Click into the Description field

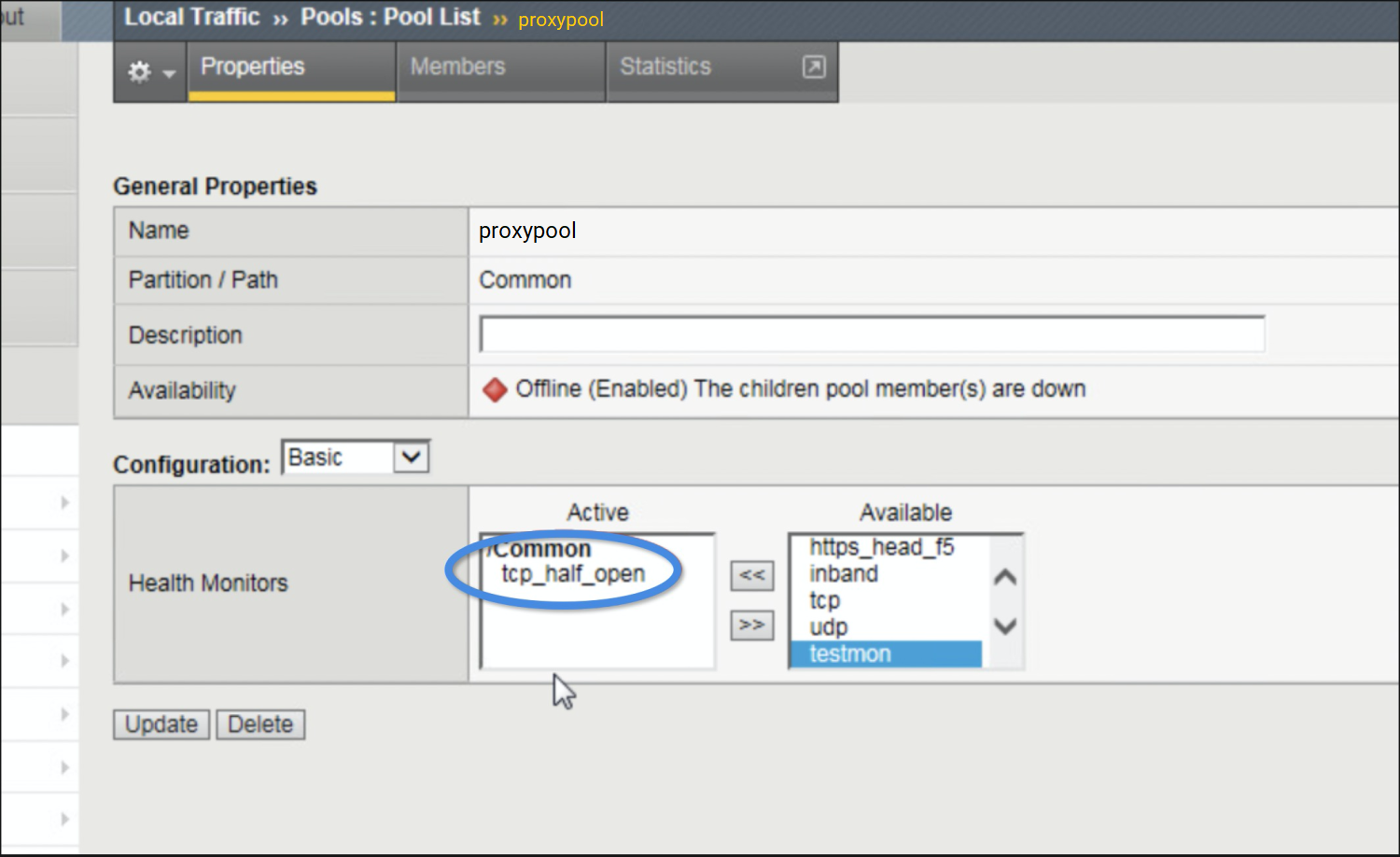pyautogui.click(x=873, y=334)
